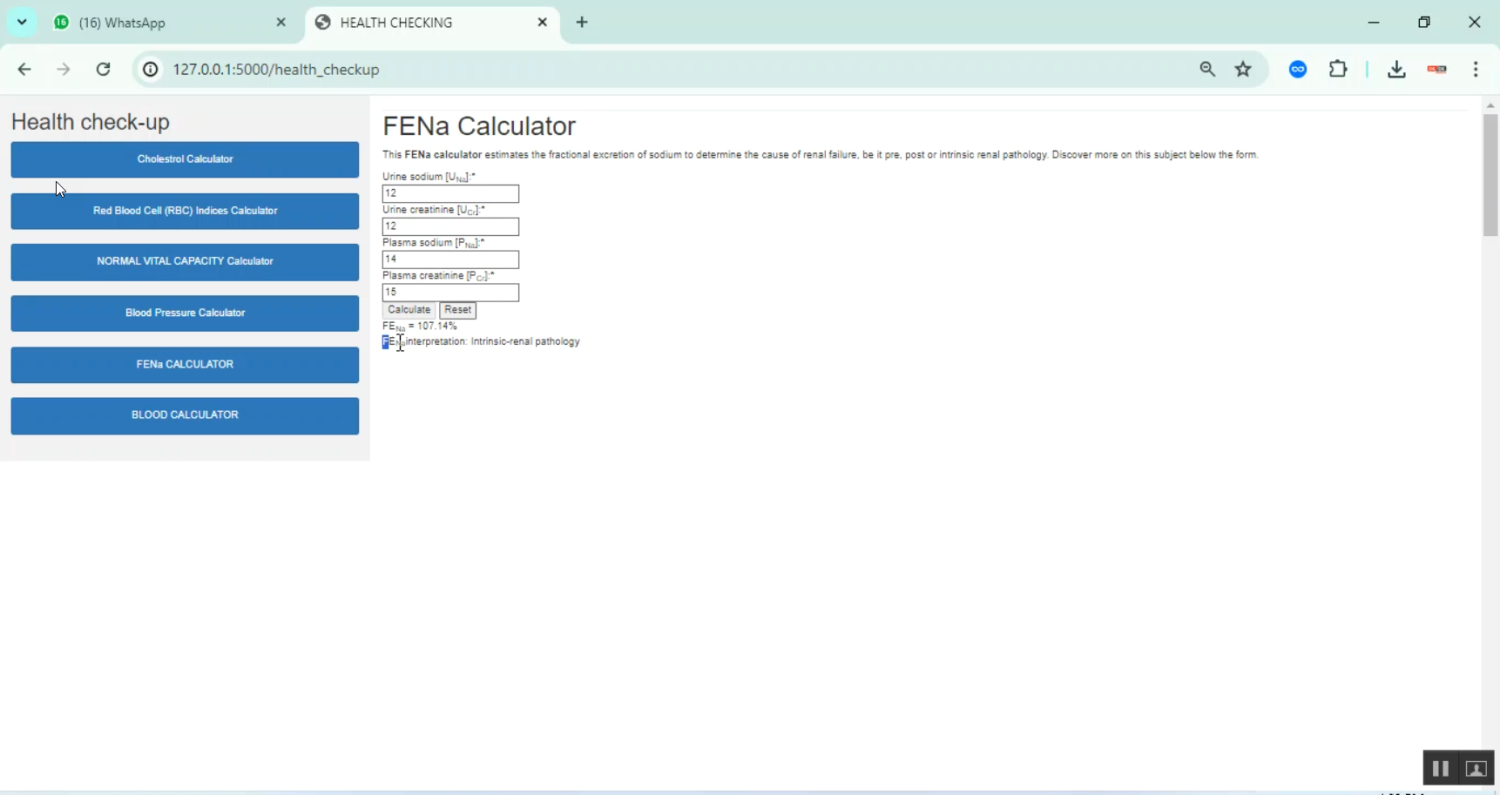Image resolution: width=1500 pixels, height=795 pixels.
Task: Select the HEALTH CHECKING tab
Action: 432,22
